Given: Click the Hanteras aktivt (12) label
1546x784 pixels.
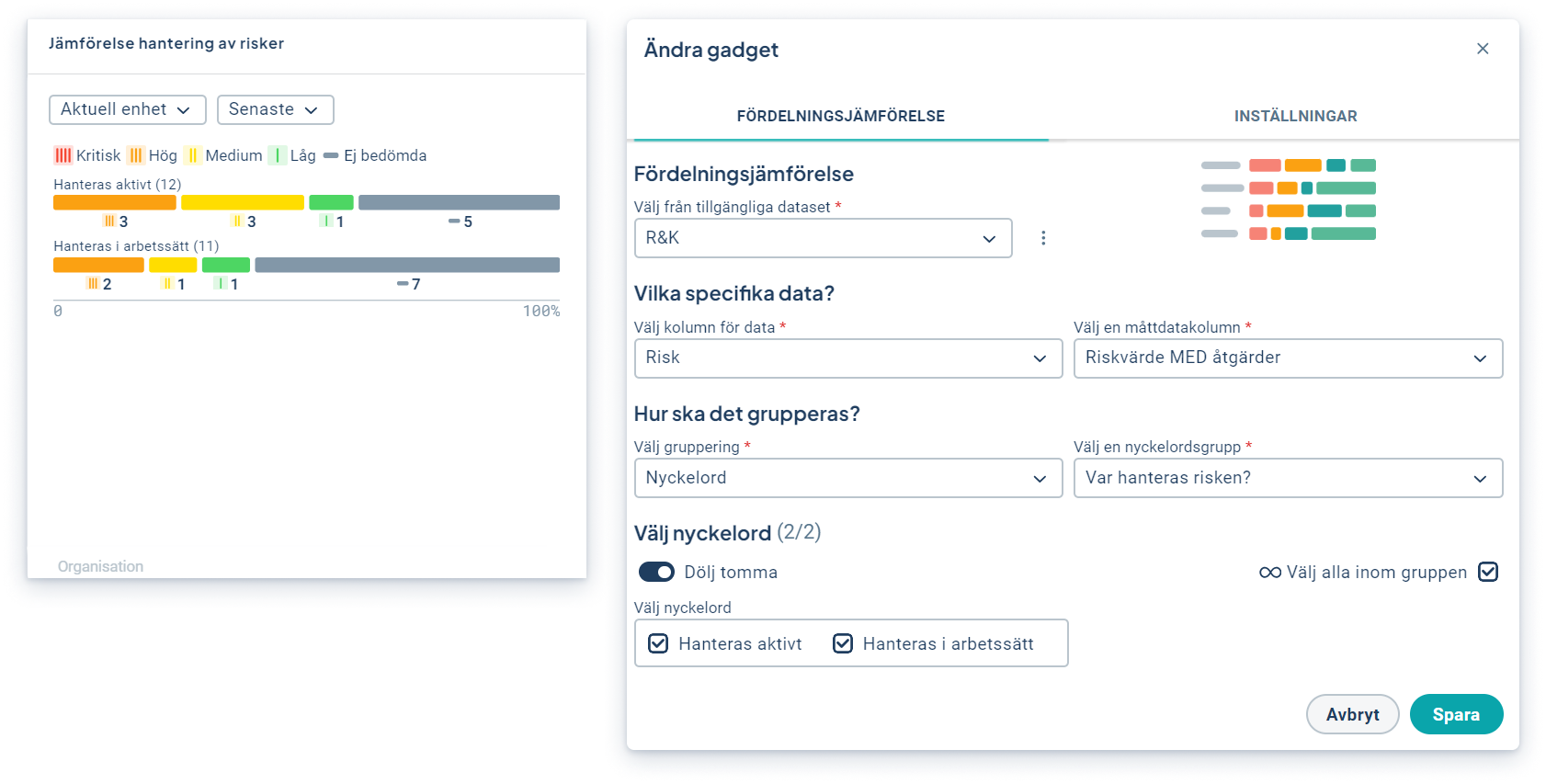Looking at the screenshot, I should pyautogui.click(x=118, y=185).
